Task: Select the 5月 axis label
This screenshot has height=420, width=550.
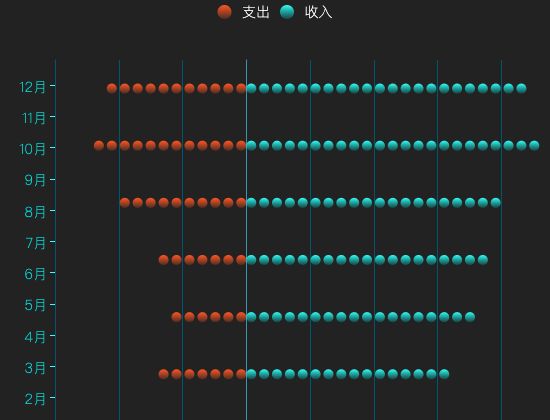Action: [x=35, y=305]
